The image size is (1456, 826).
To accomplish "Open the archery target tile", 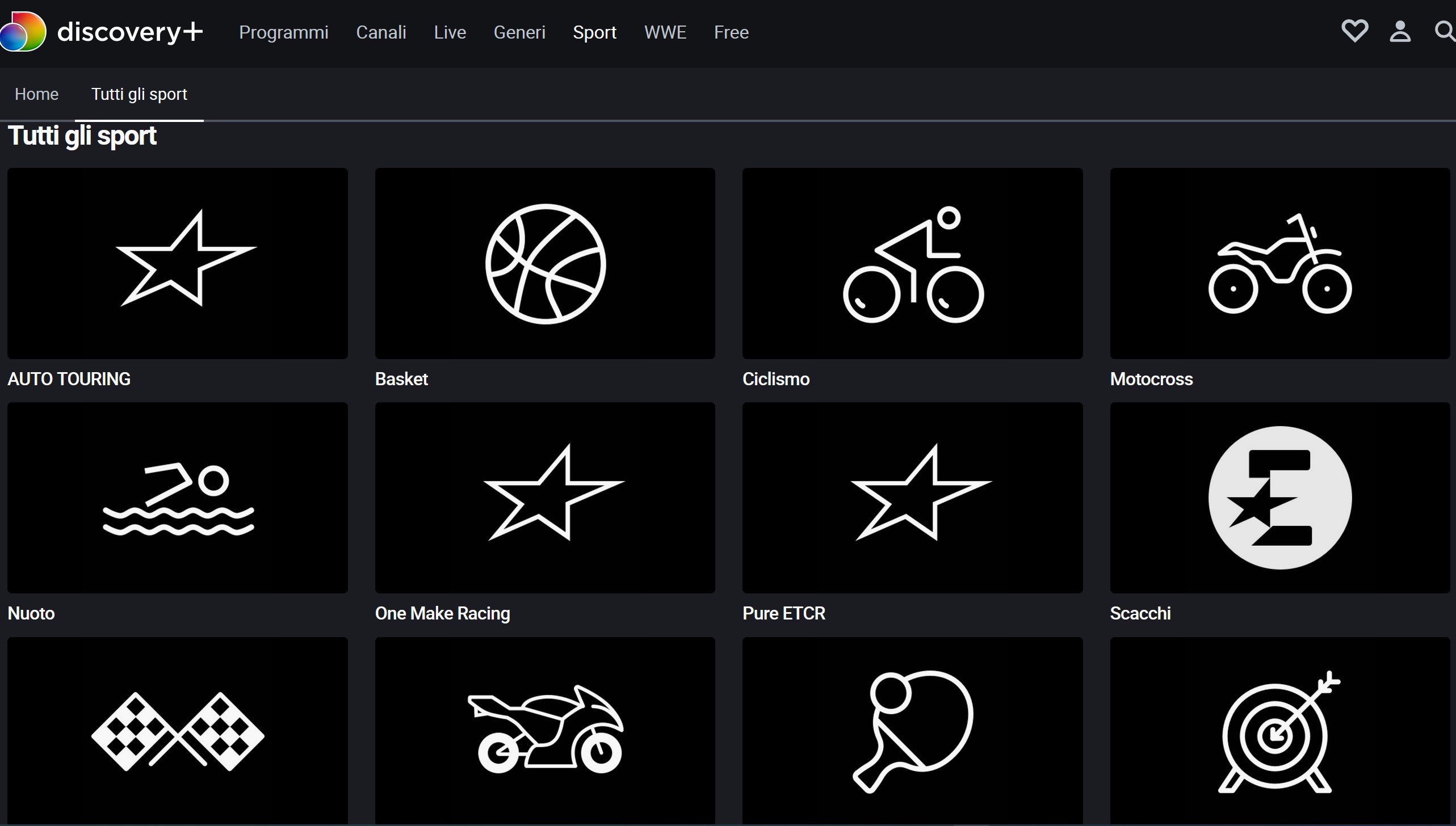I will pos(1280,731).
